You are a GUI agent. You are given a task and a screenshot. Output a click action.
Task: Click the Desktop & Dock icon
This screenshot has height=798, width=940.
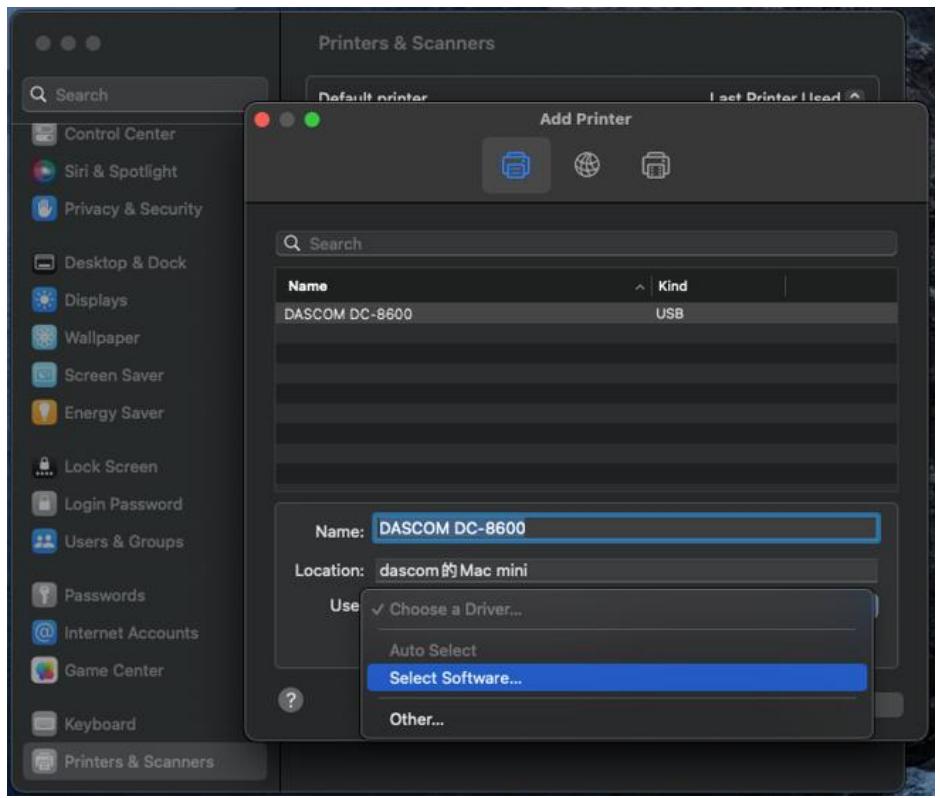click(x=44, y=263)
